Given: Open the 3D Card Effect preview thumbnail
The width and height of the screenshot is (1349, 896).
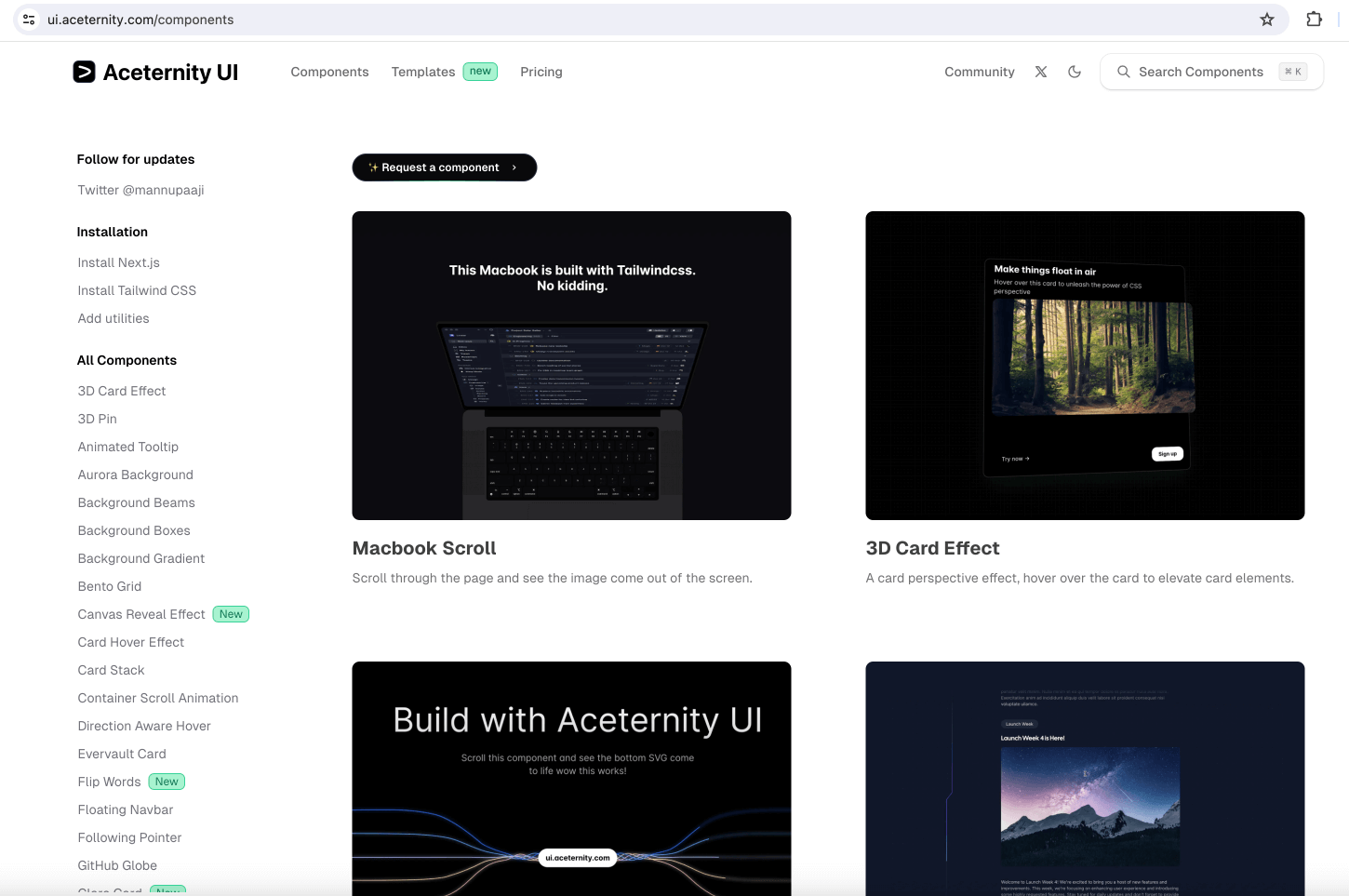Looking at the screenshot, I should (x=1085, y=366).
